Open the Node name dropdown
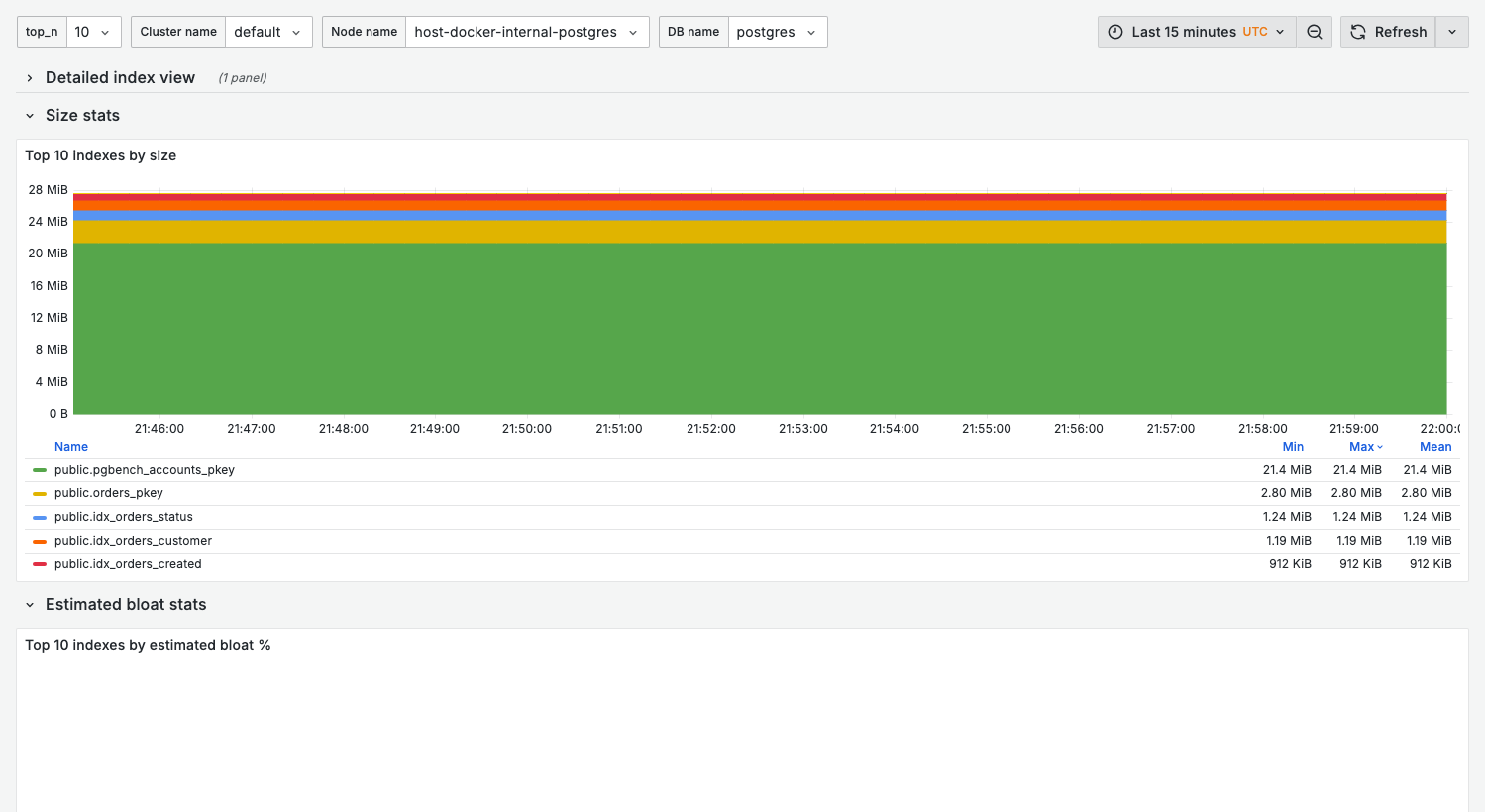 point(528,31)
